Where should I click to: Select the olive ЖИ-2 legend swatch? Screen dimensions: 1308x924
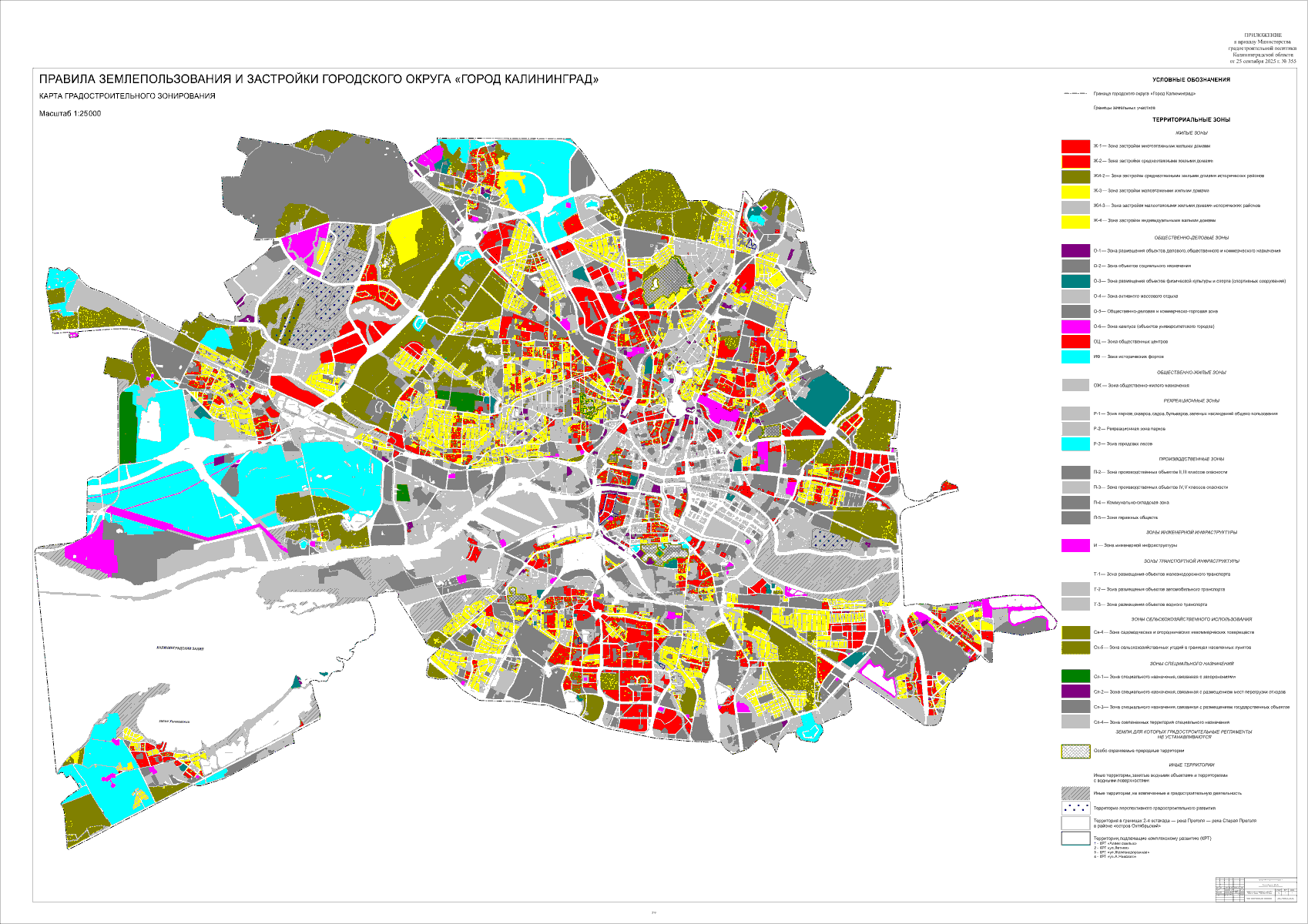[1075, 176]
